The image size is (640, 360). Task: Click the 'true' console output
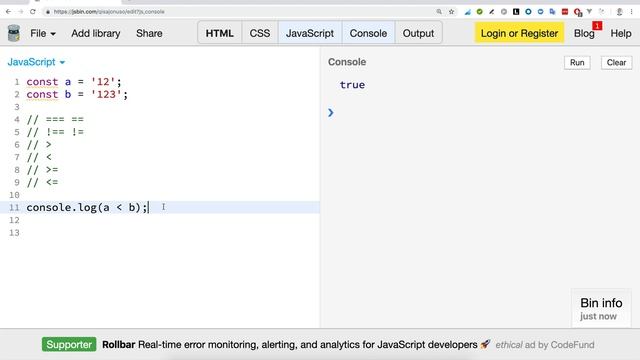pos(352,85)
